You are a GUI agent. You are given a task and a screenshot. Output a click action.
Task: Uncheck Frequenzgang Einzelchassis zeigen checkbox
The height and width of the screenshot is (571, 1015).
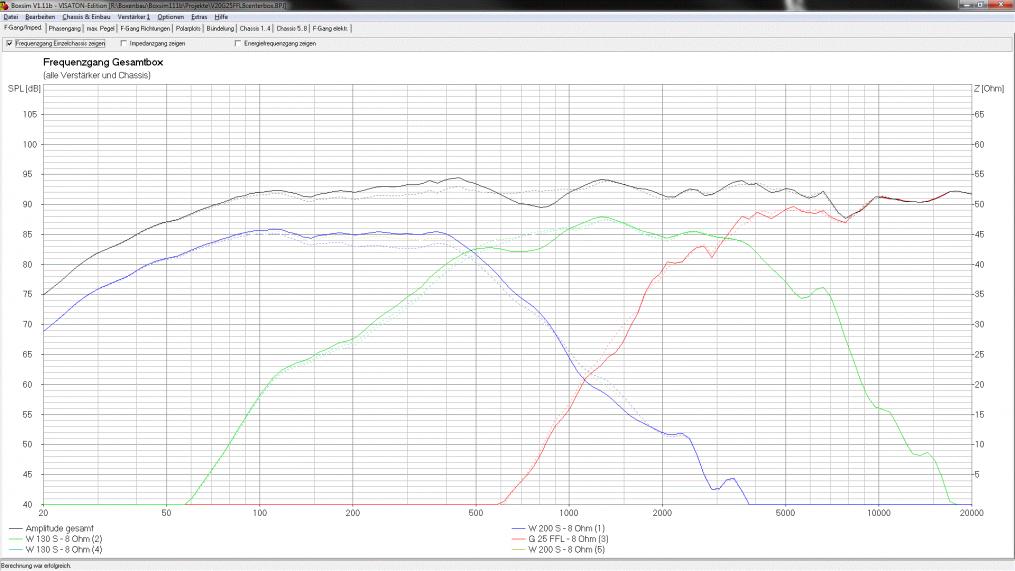pos(9,43)
